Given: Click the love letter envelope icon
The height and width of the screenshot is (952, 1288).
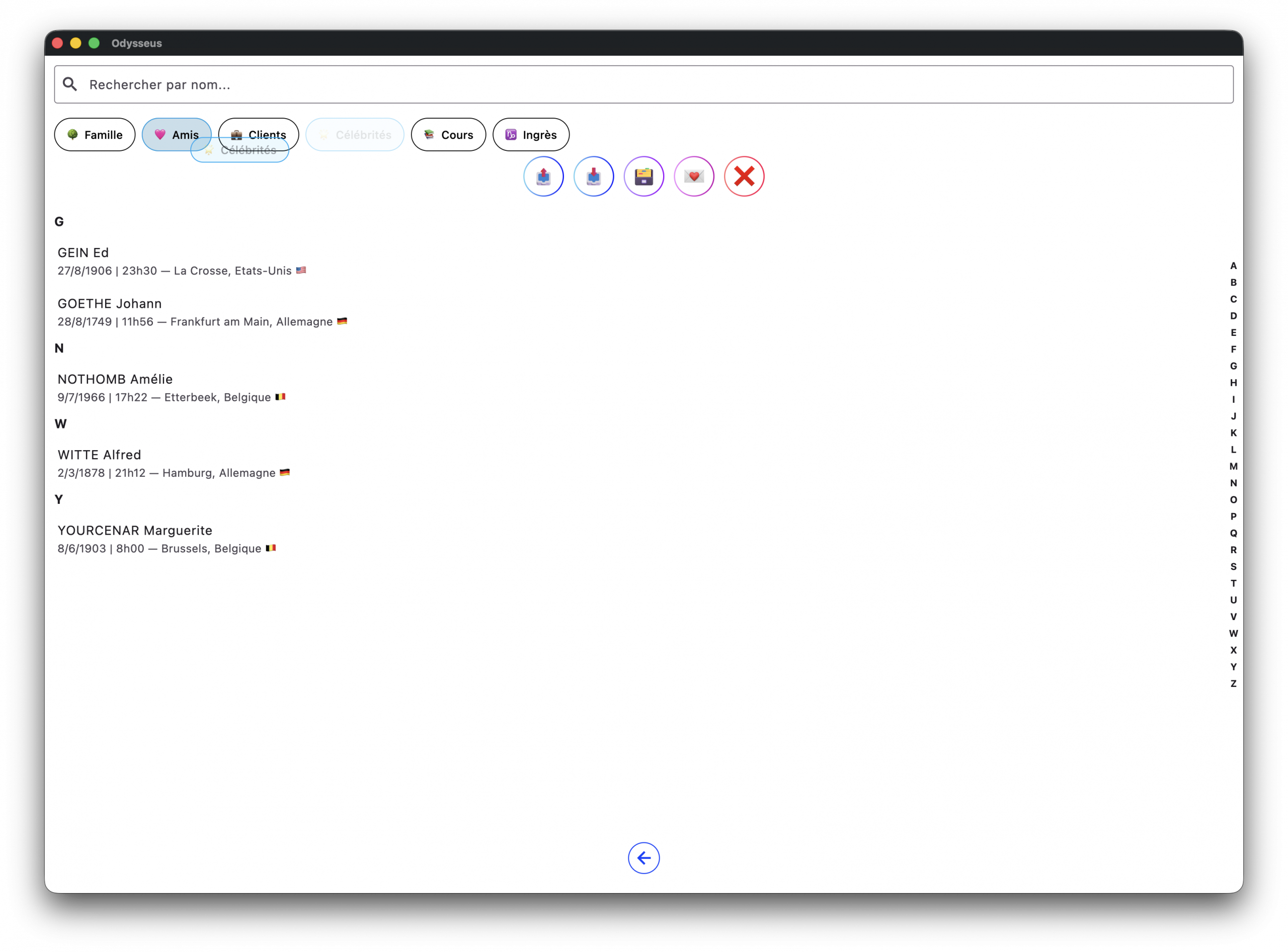Looking at the screenshot, I should (694, 177).
